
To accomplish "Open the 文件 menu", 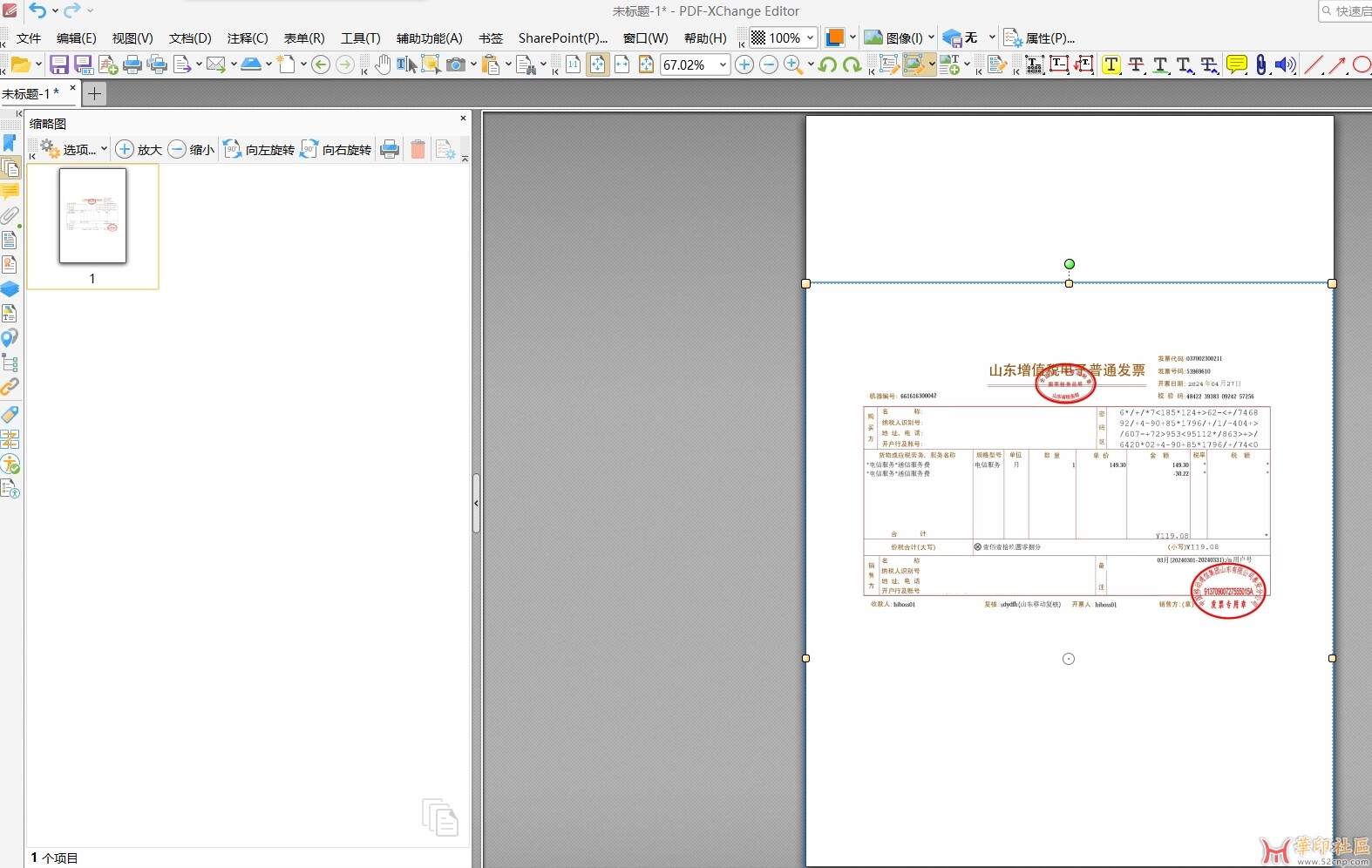I will tap(29, 38).
